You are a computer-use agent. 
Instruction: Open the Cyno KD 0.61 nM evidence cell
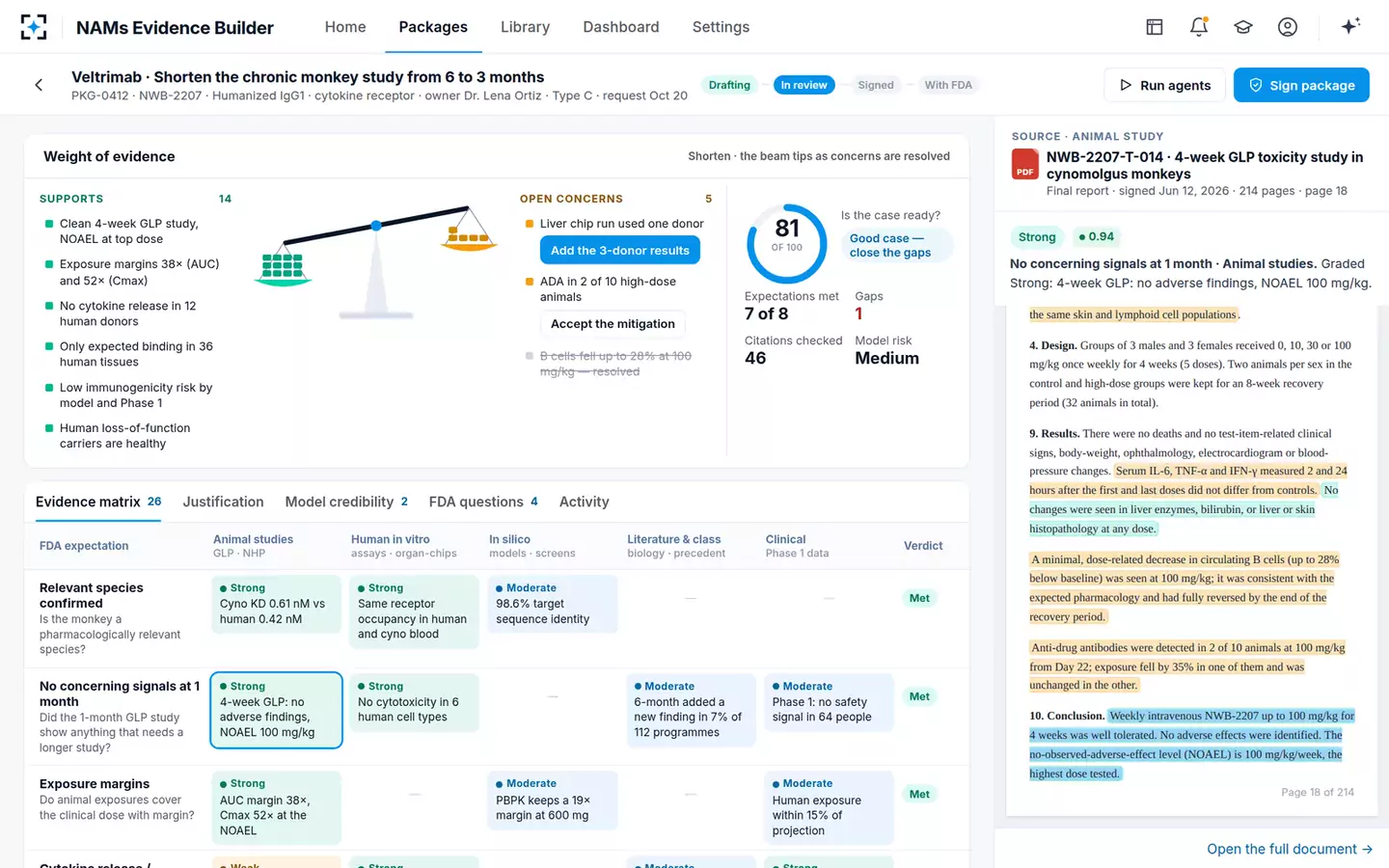pyautogui.click(x=276, y=604)
